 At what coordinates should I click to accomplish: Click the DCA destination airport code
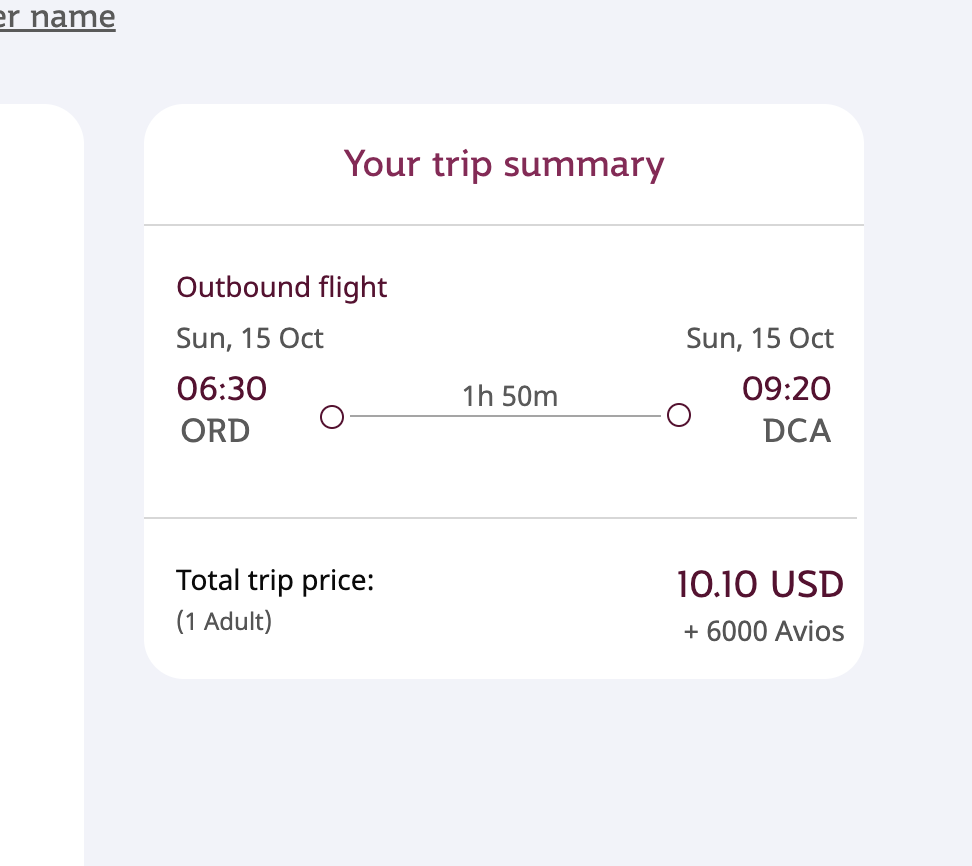coord(797,431)
